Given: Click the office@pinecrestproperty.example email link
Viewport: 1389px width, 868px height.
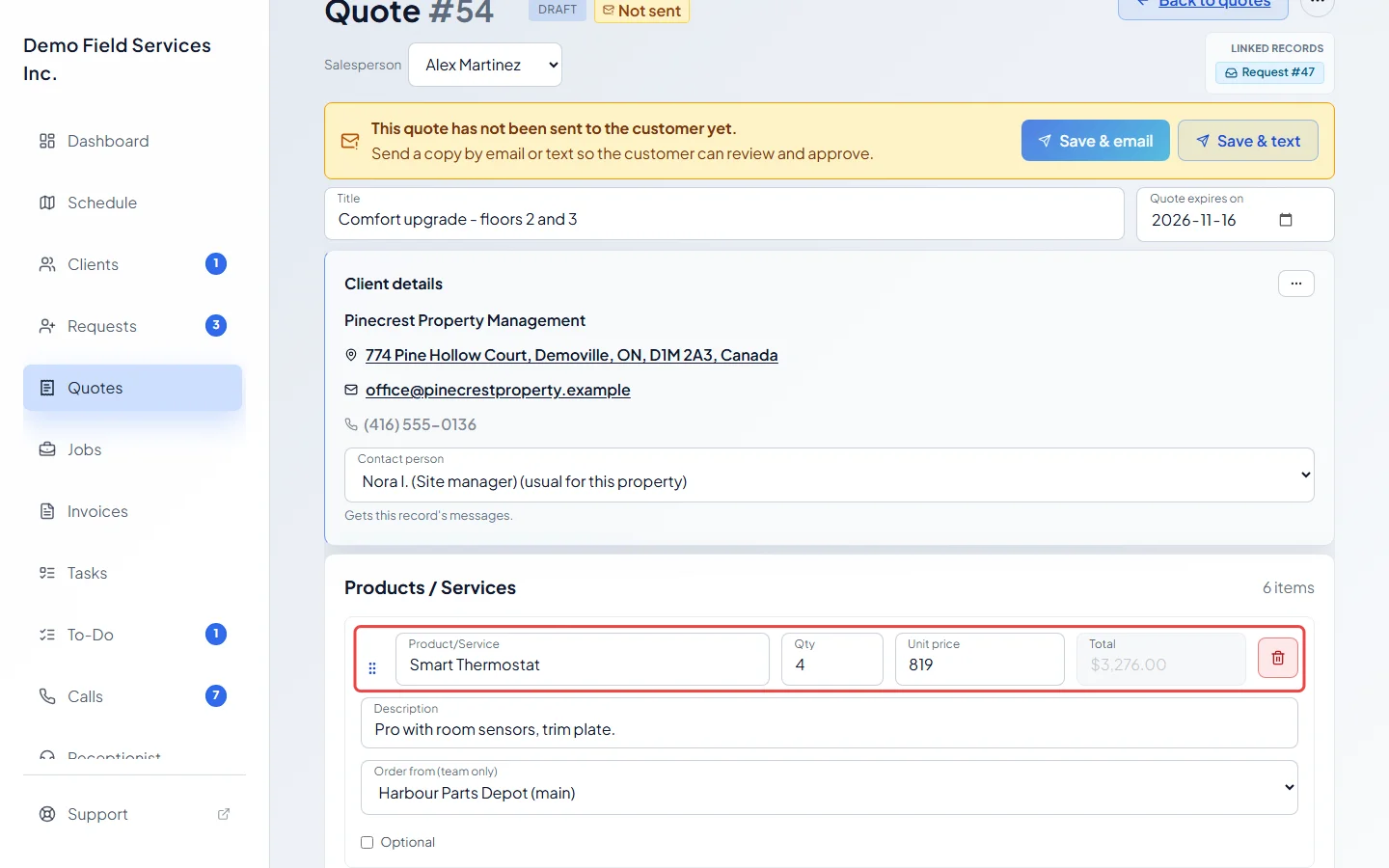Looking at the screenshot, I should tap(498, 390).
